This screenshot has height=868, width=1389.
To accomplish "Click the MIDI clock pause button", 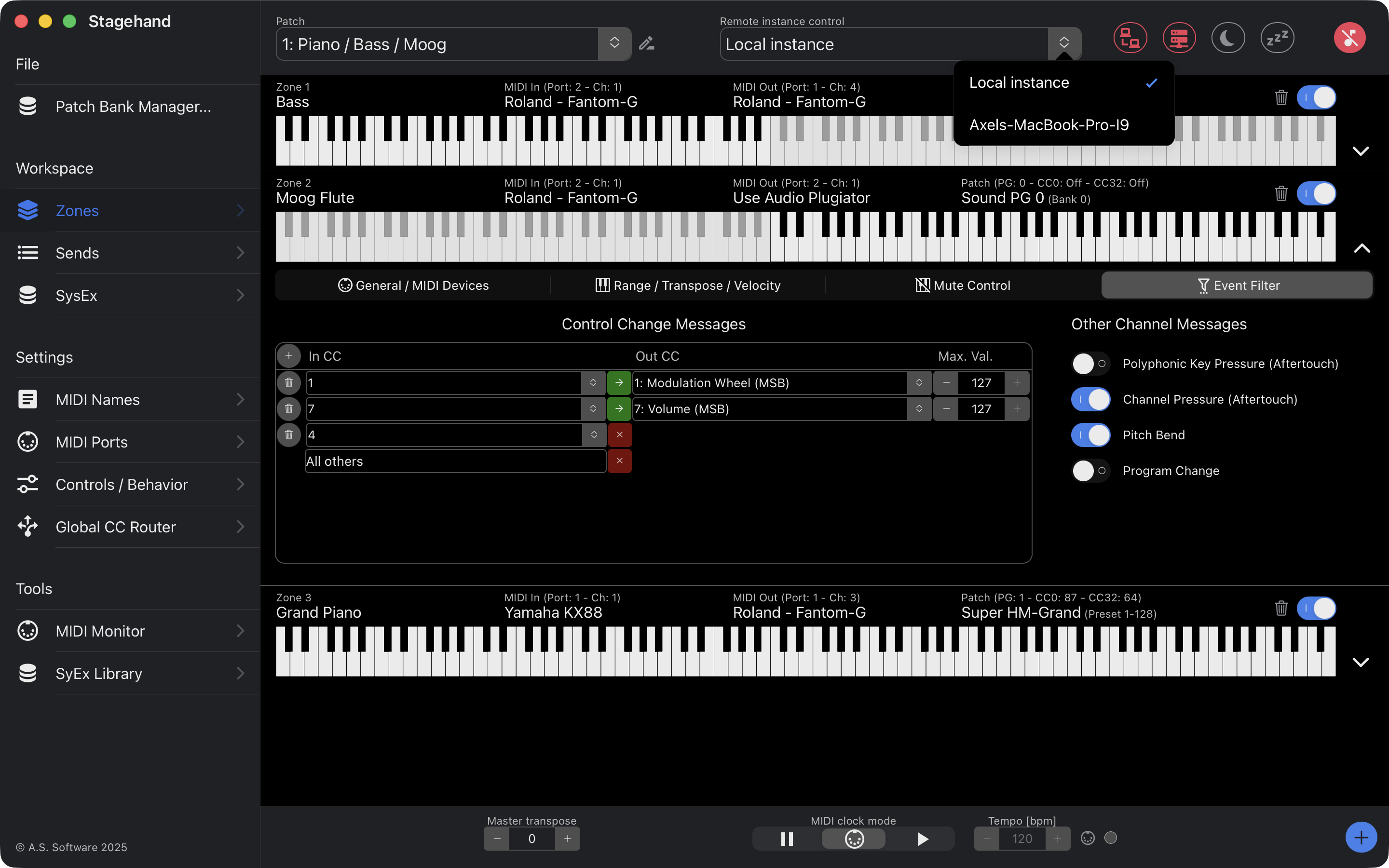I will click(x=787, y=839).
